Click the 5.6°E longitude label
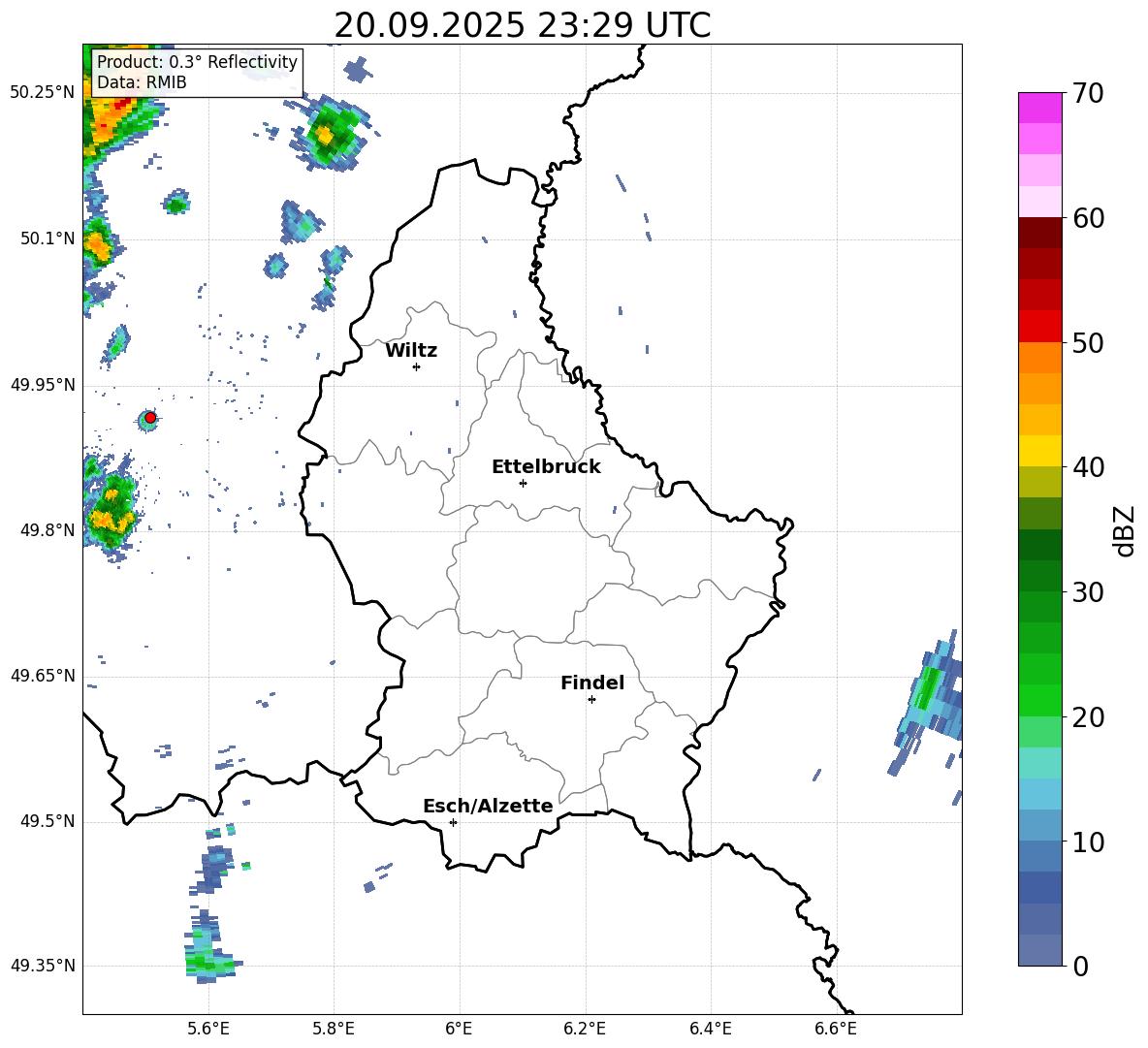Image resolution: width=1148 pixels, height=1048 pixels. [x=208, y=1029]
